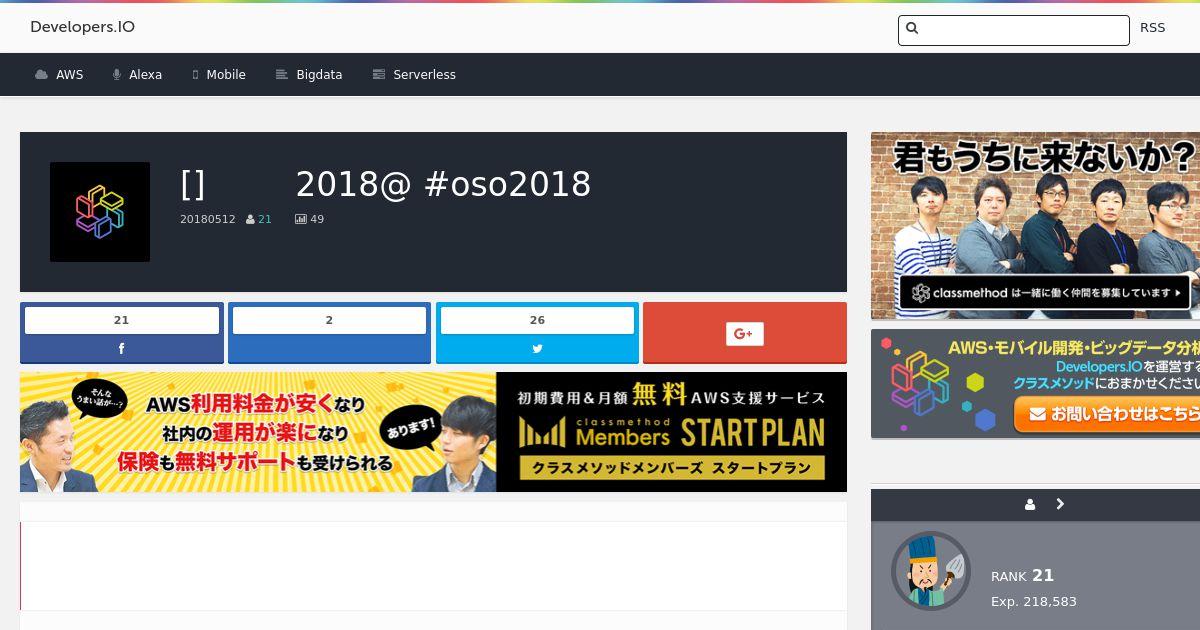The height and width of the screenshot is (630, 1200).
Task: Click the search input field
Action: click(1014, 30)
